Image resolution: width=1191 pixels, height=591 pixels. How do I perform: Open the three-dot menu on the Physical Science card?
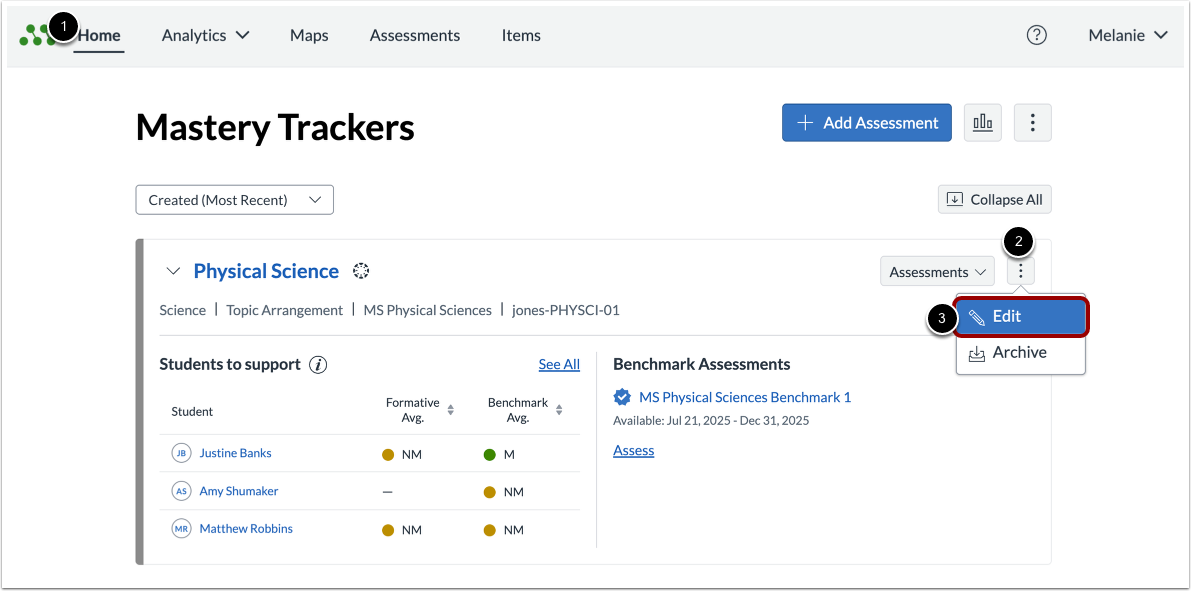[x=1019, y=271]
